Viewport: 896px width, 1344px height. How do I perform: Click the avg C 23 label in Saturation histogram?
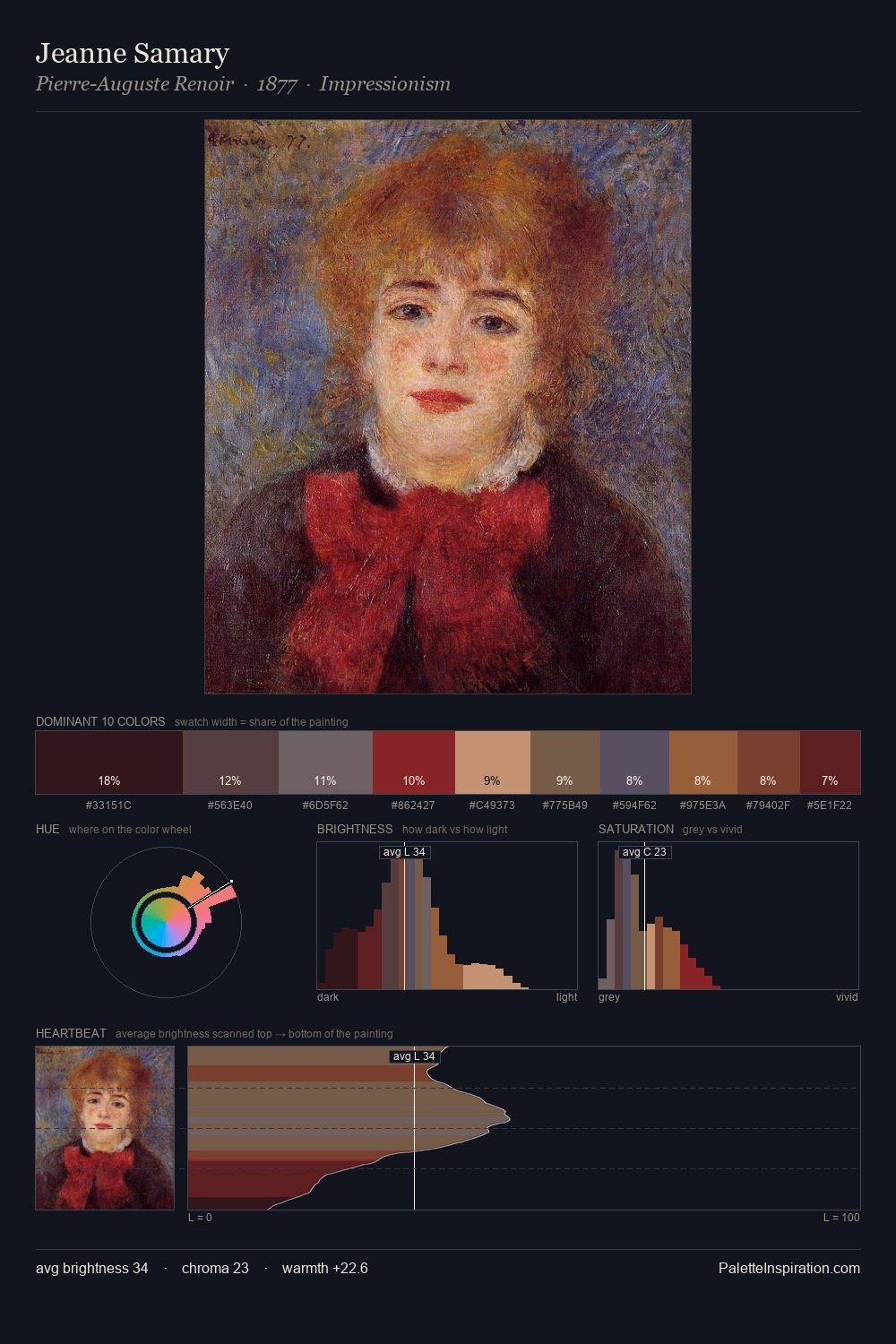(644, 852)
